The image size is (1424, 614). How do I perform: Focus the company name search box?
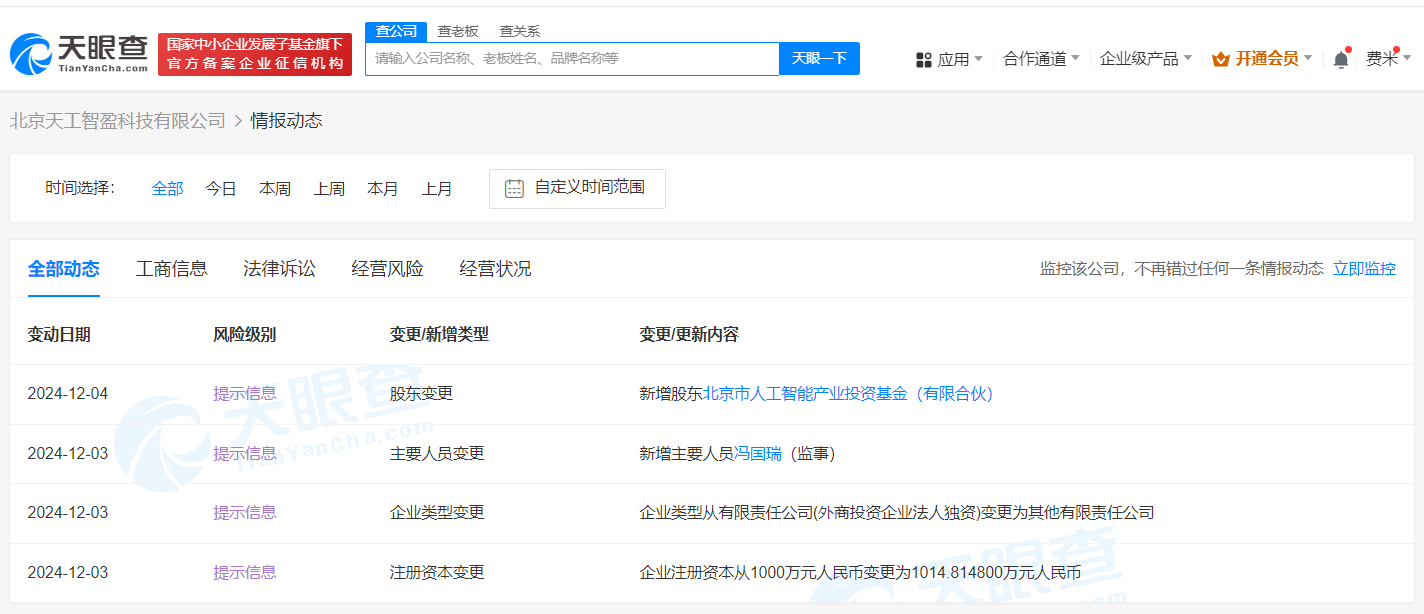[572, 58]
